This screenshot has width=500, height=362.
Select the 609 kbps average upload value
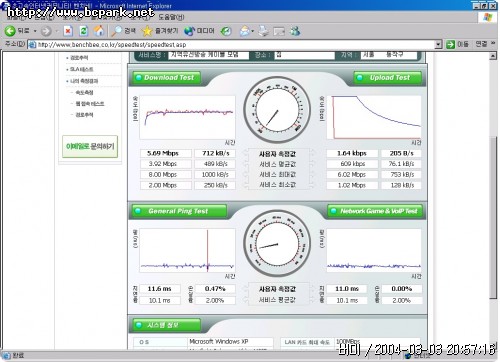352,164
